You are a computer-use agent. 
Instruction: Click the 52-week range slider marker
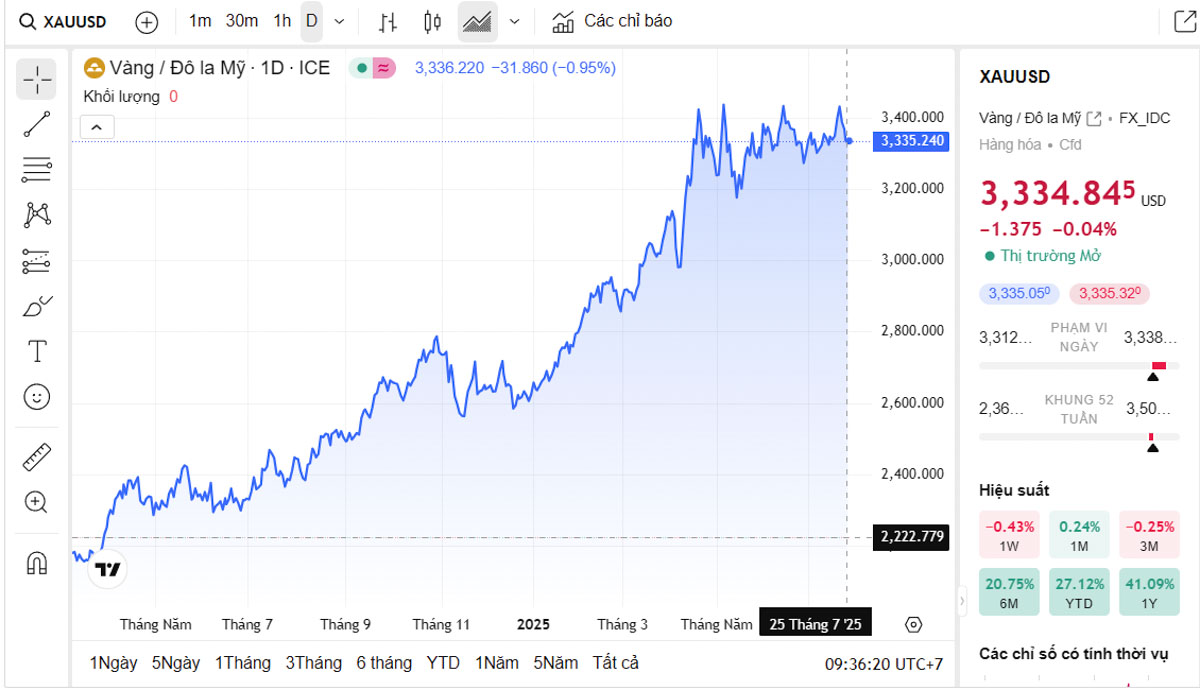pyautogui.click(x=1152, y=446)
